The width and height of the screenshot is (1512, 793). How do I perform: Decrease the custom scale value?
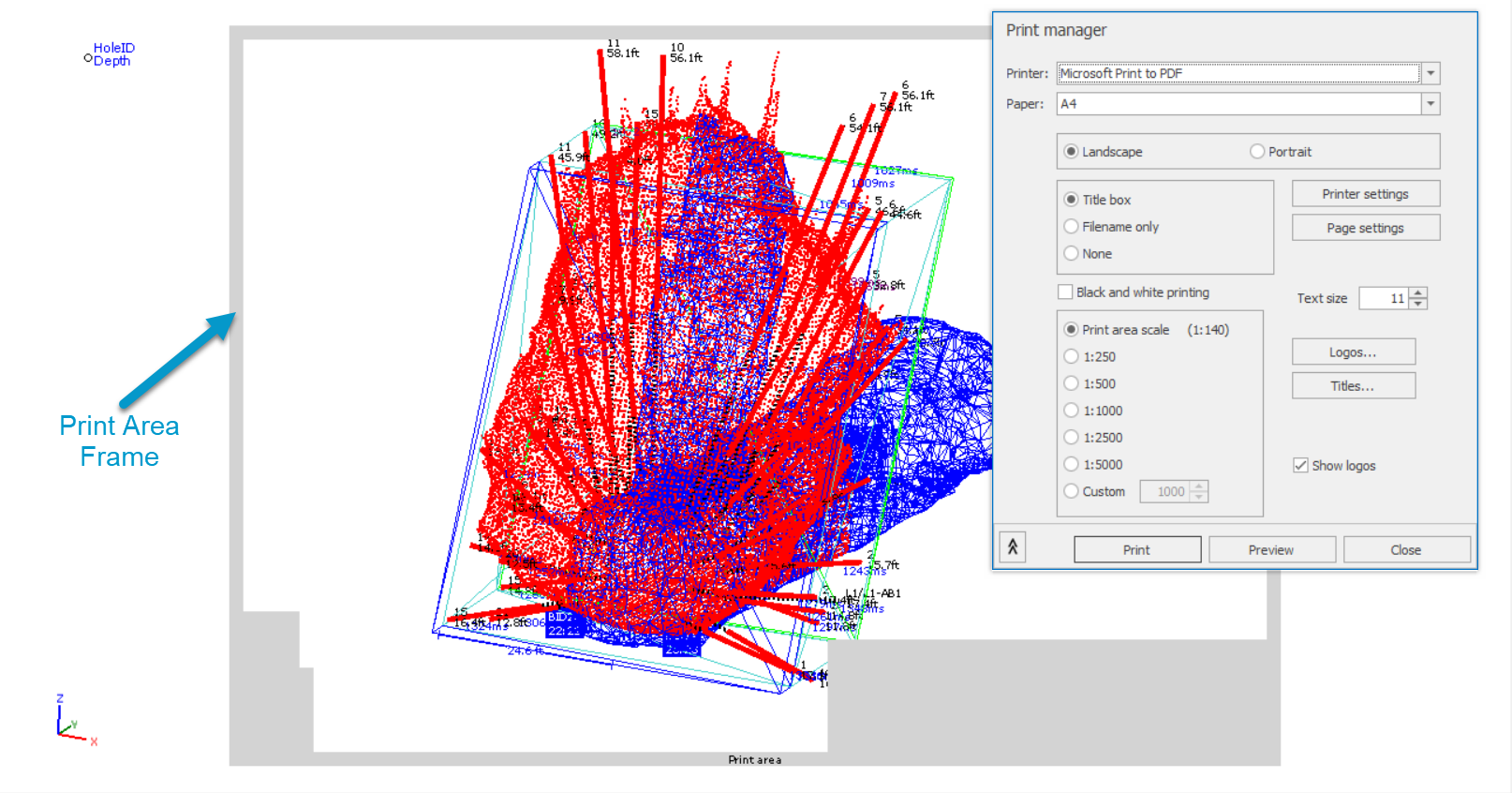click(1199, 497)
